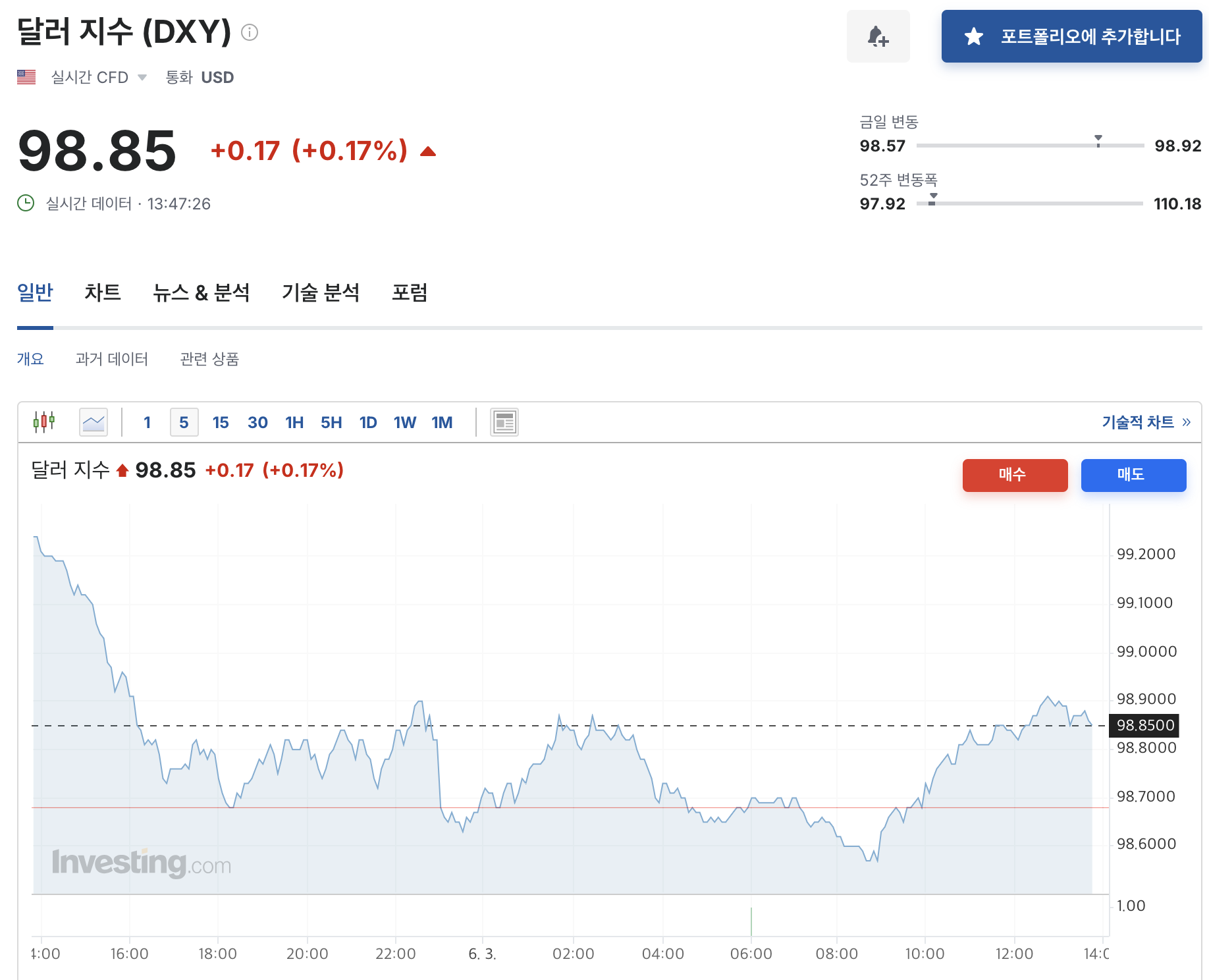The image size is (1209, 980).
Task: Switch to the 차트 tab
Action: (x=103, y=292)
